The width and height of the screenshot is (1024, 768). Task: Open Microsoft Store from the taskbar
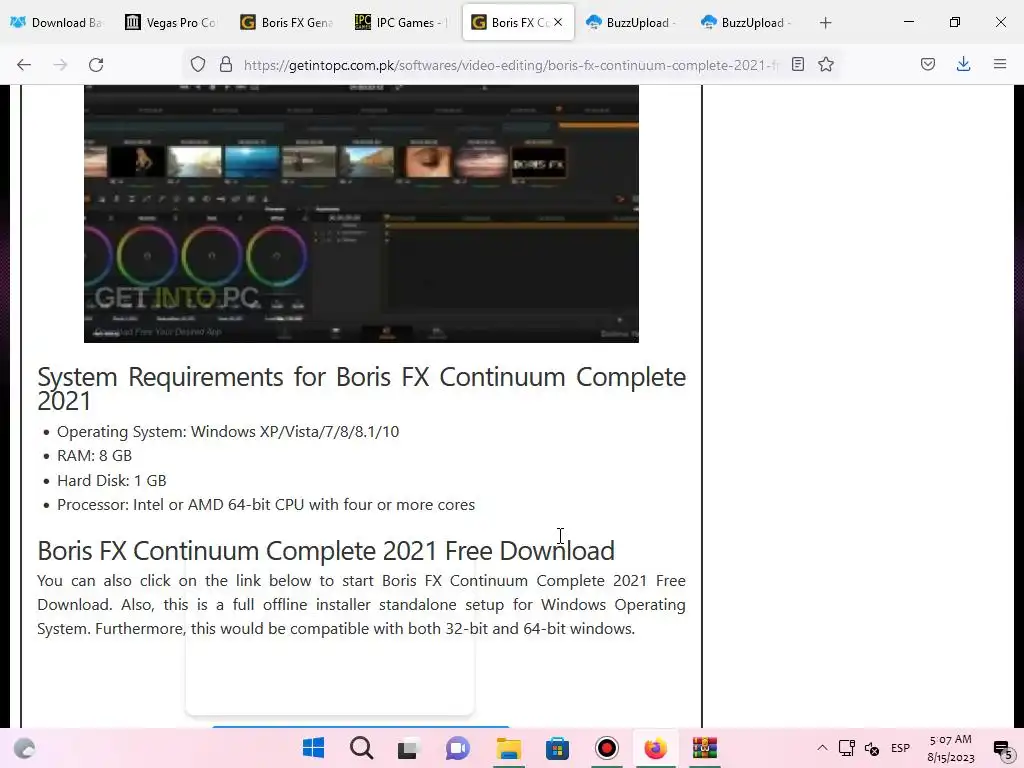click(x=557, y=748)
